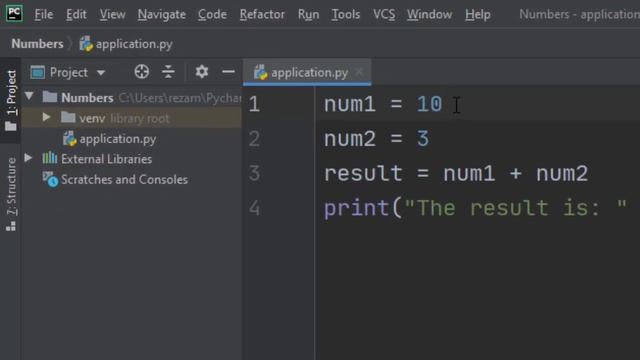Click on the value 10 in line 1
The image size is (640, 360).
pos(429,104)
